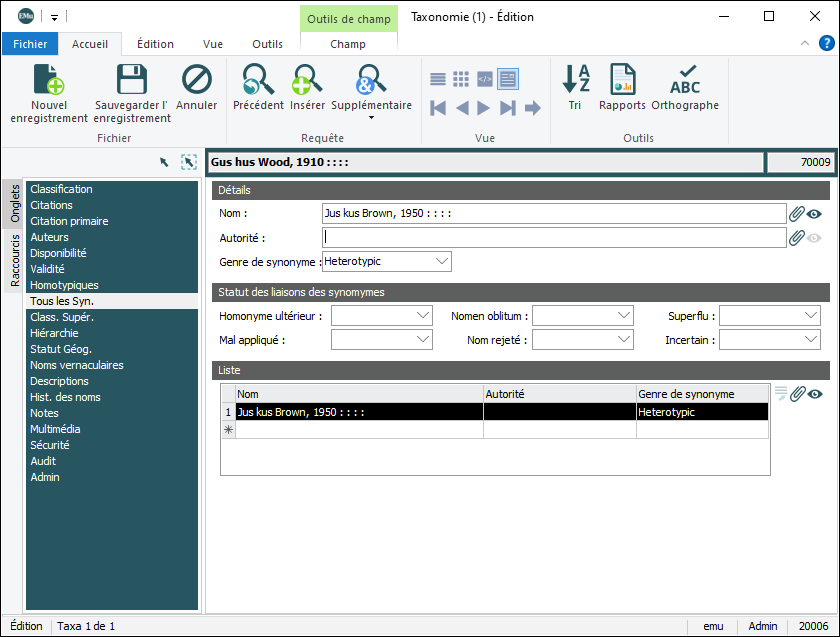Click the Précédent search icon

258,80
